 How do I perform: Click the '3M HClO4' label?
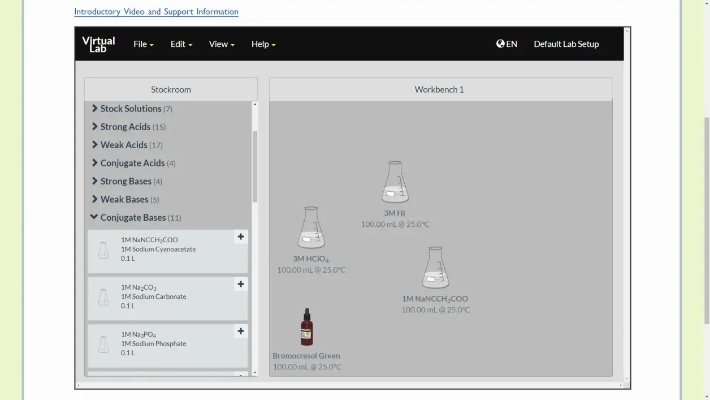pyautogui.click(x=311, y=259)
